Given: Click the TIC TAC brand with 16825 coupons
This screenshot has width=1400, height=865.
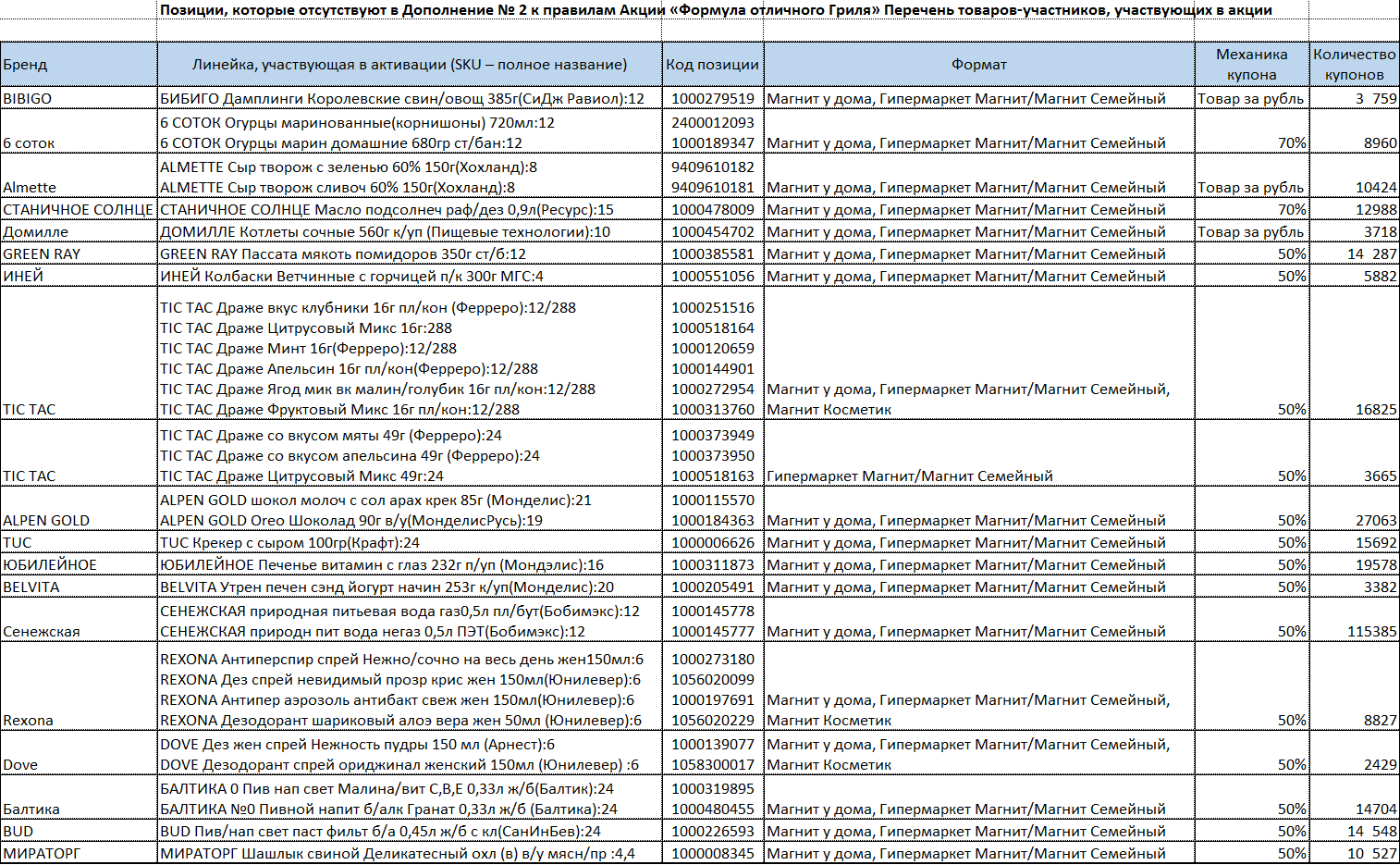Looking at the screenshot, I should pyautogui.click(x=79, y=353).
